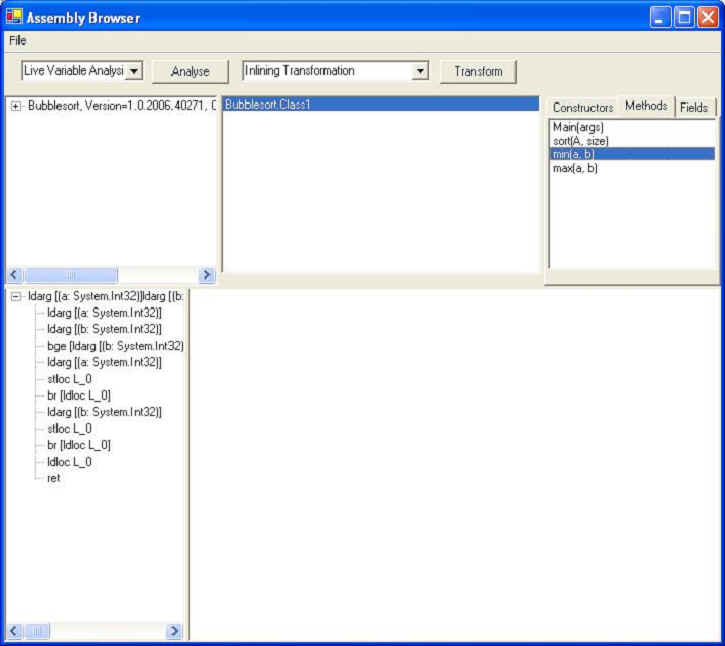This screenshot has width=725, height=646.
Task: Select the max(a, b) method
Action: pos(575,168)
